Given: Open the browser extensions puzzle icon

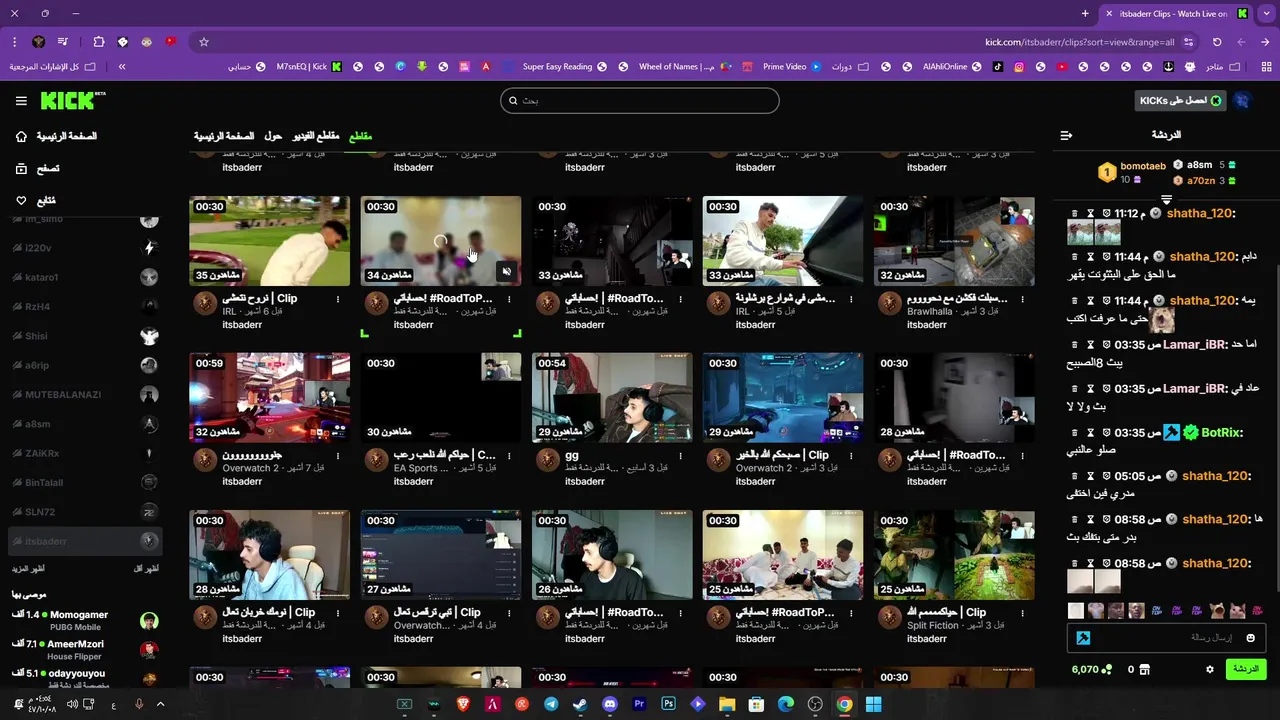Looking at the screenshot, I should [98, 42].
